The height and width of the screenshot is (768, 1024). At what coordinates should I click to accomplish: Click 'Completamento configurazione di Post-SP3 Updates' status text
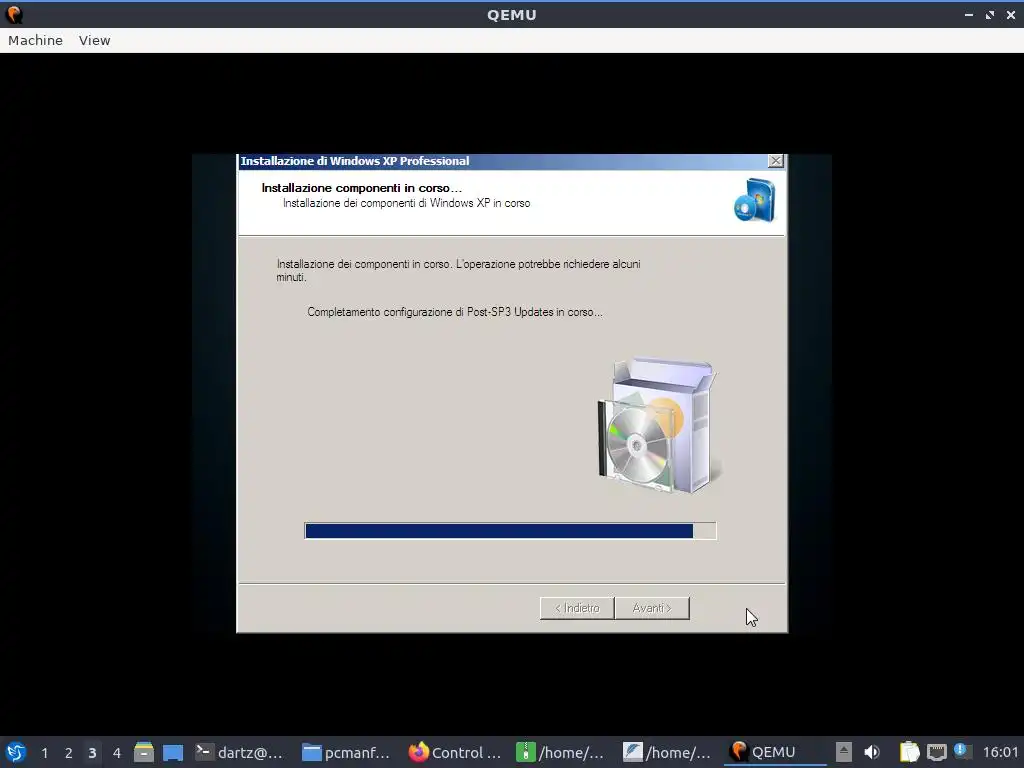[x=455, y=312]
